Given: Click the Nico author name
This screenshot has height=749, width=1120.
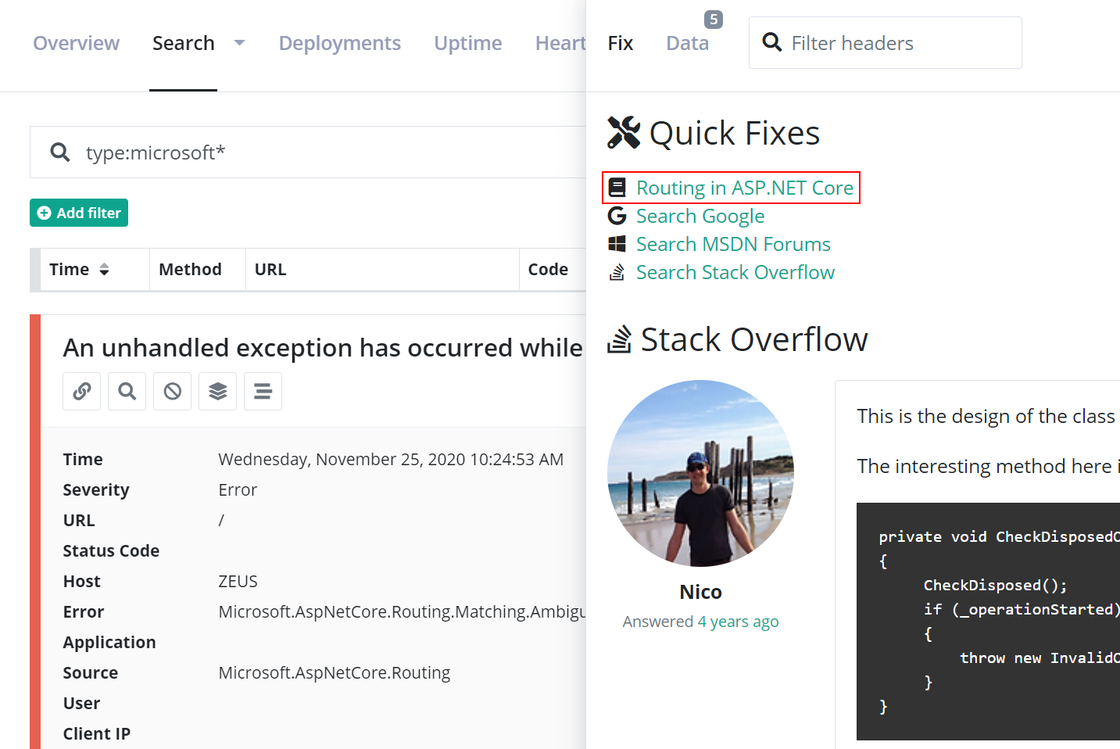Looking at the screenshot, I should (700, 592).
